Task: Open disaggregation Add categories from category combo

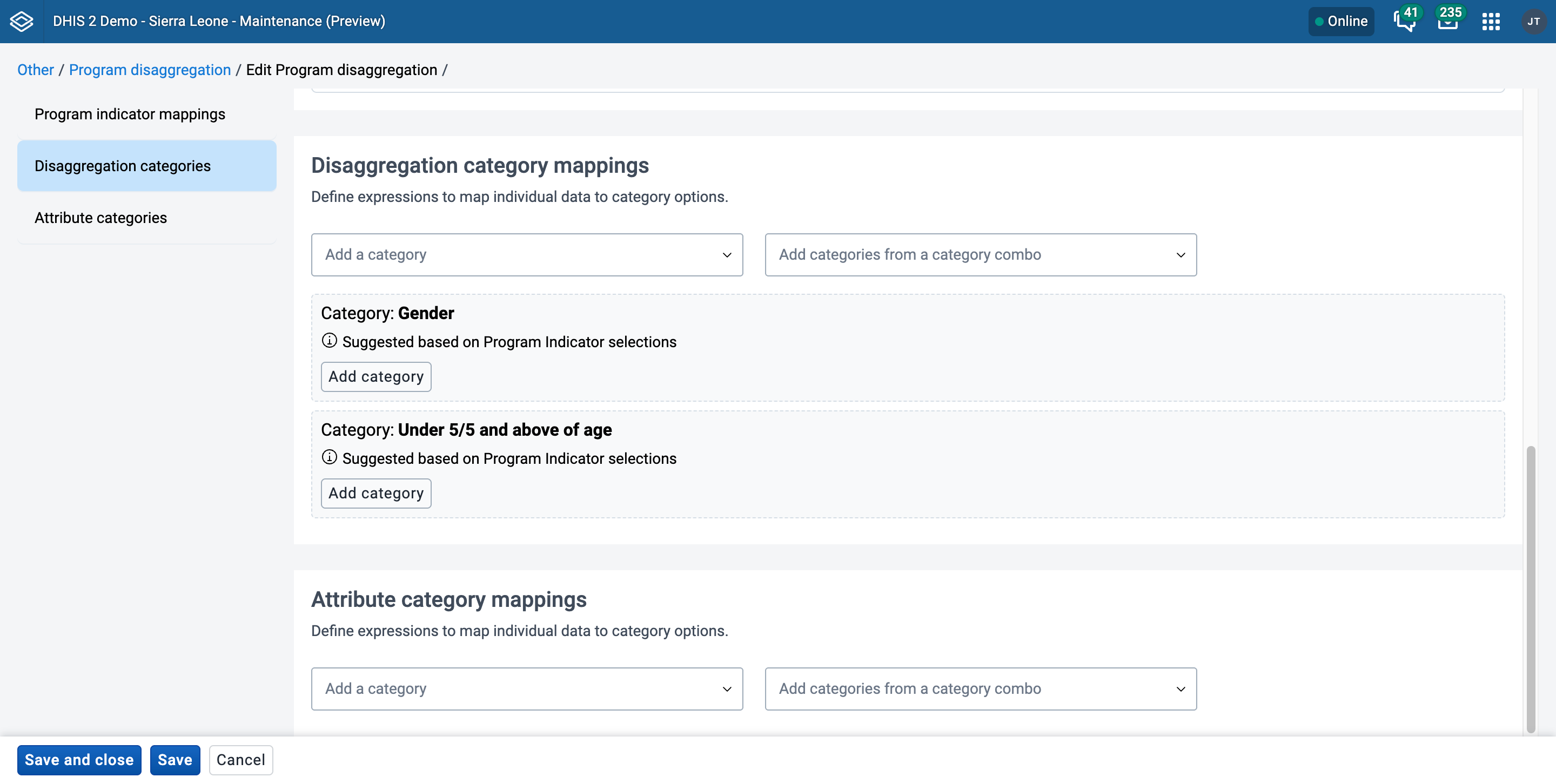Action: [x=981, y=255]
